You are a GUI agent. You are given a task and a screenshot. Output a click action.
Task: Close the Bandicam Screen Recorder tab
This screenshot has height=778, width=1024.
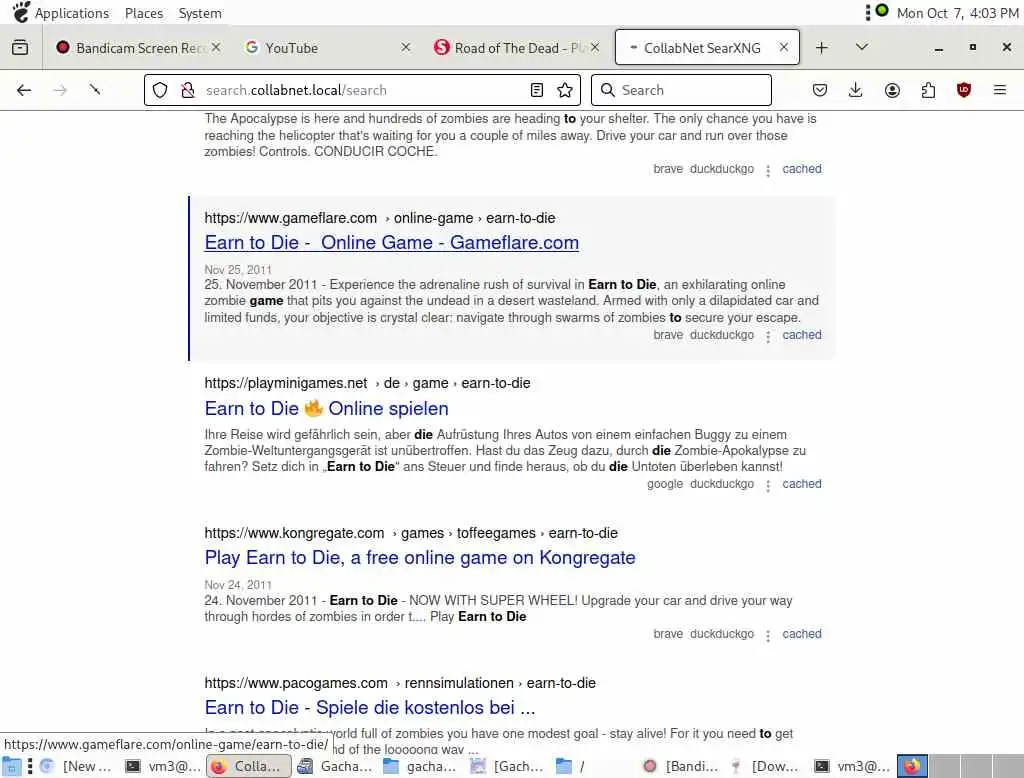216,47
